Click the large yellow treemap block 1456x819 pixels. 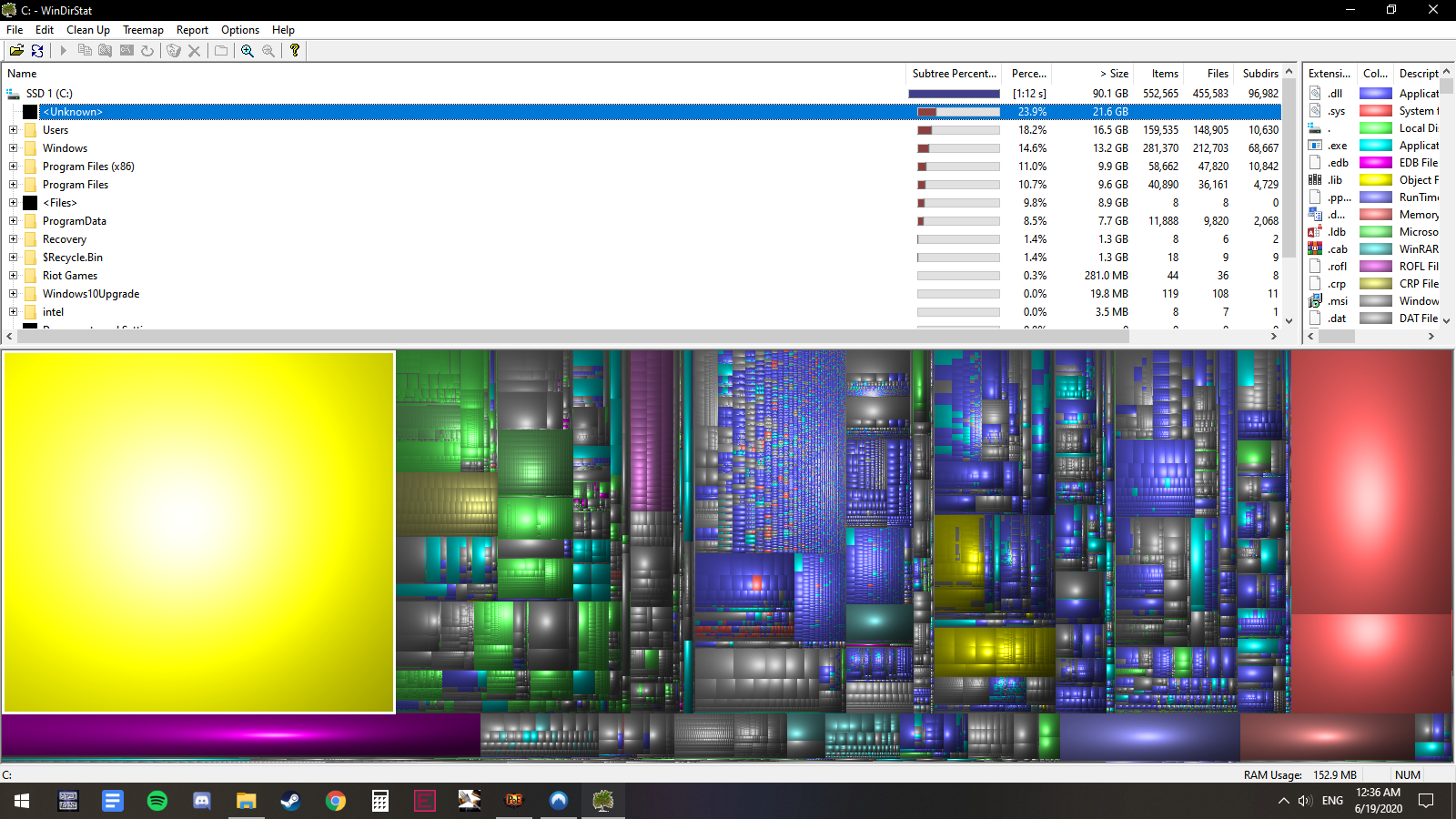pos(199,532)
